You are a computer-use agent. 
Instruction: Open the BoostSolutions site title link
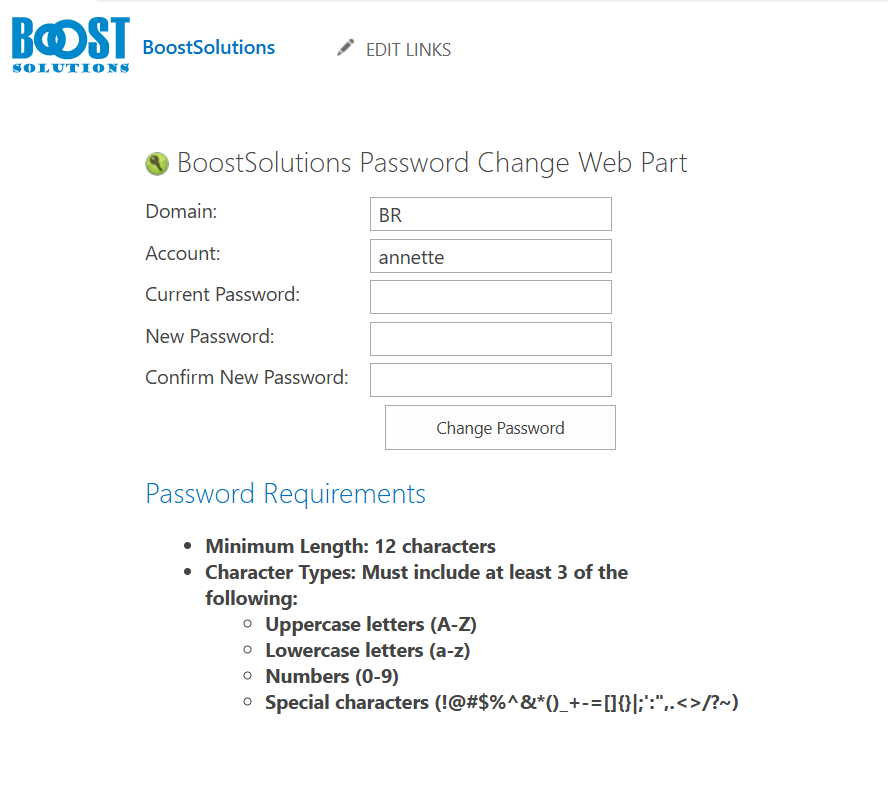click(208, 48)
